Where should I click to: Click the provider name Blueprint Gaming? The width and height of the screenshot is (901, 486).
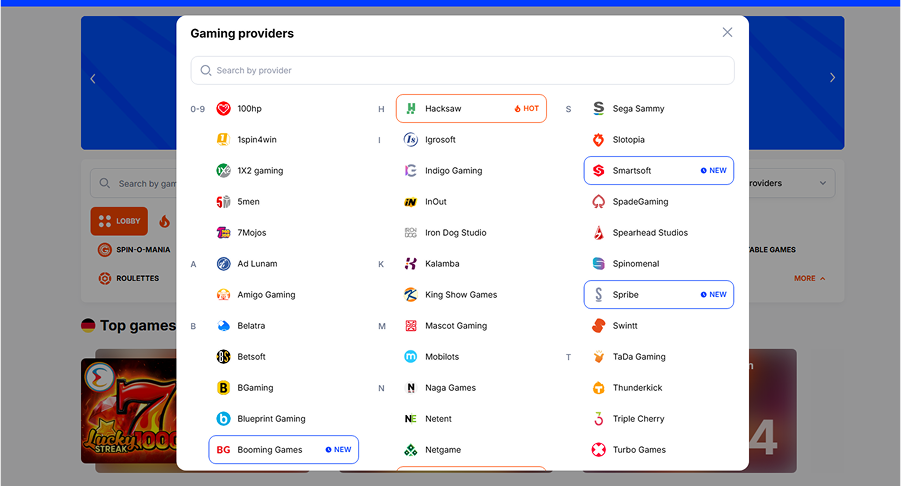271,419
